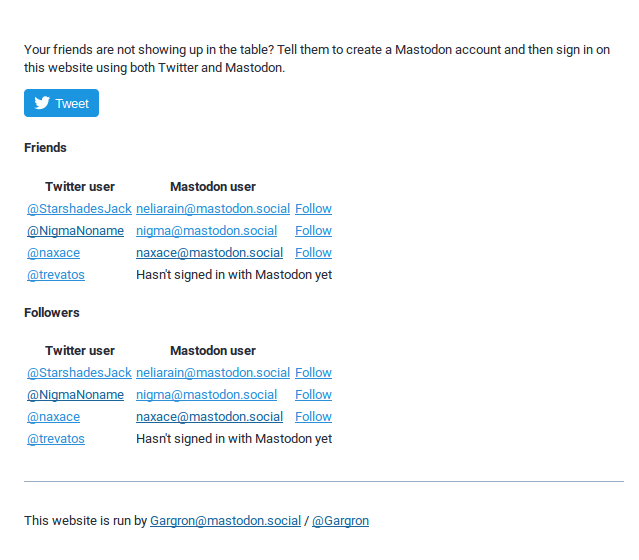Follow naxace in the Followers table

tap(313, 417)
